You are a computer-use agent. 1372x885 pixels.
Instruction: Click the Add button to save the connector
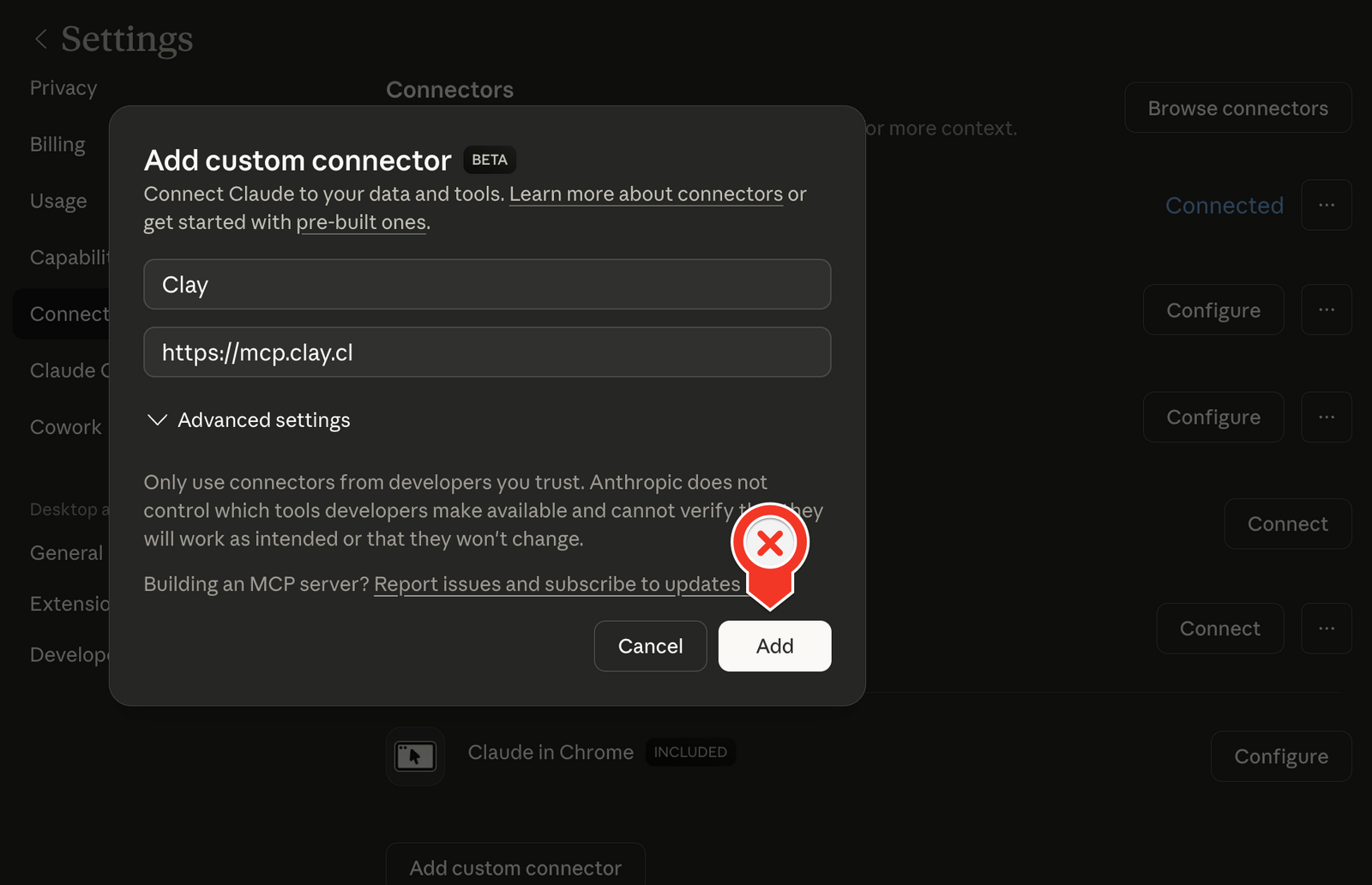click(773, 646)
